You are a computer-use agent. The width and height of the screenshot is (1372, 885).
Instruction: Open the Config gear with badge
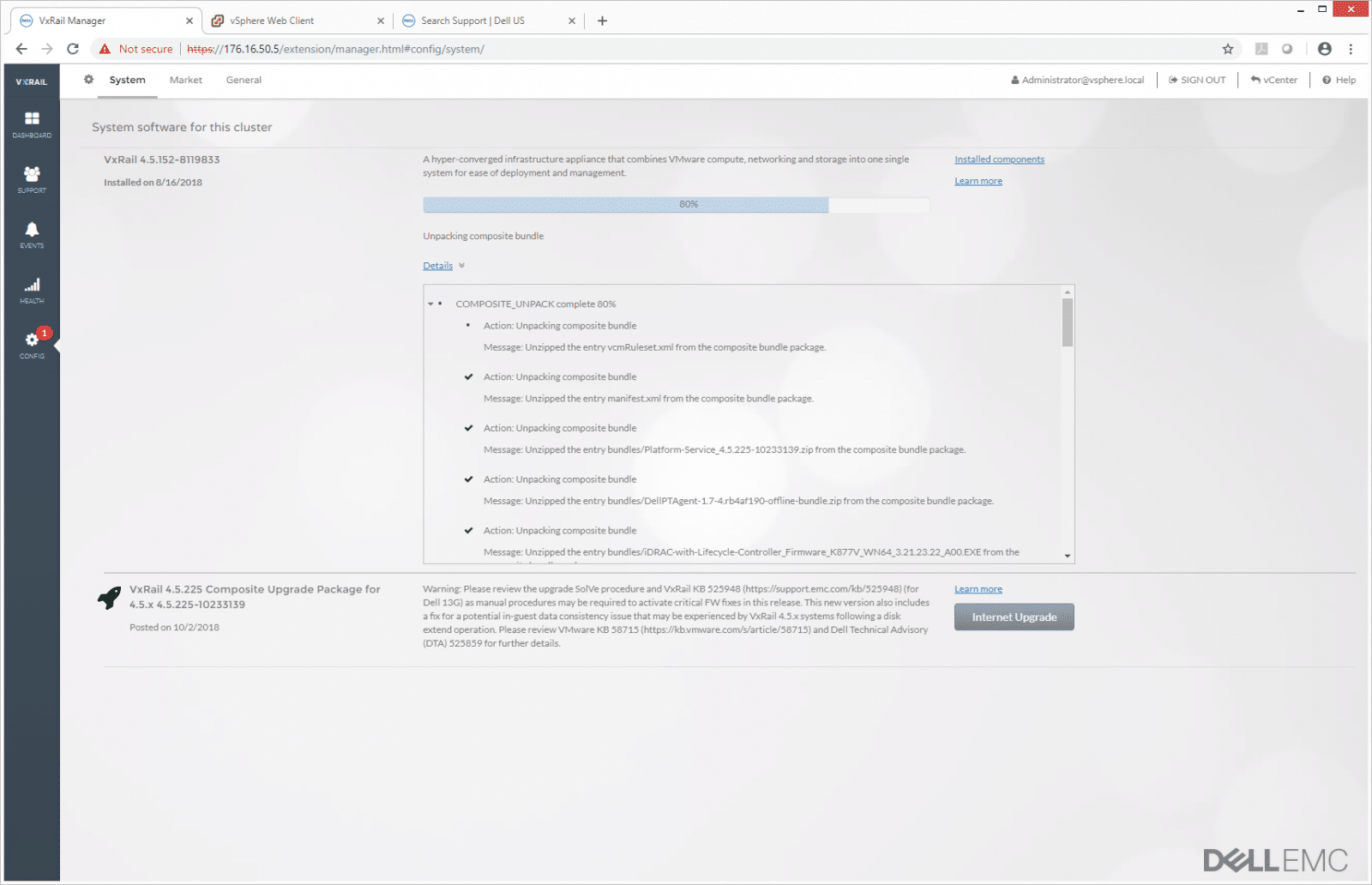coord(32,345)
